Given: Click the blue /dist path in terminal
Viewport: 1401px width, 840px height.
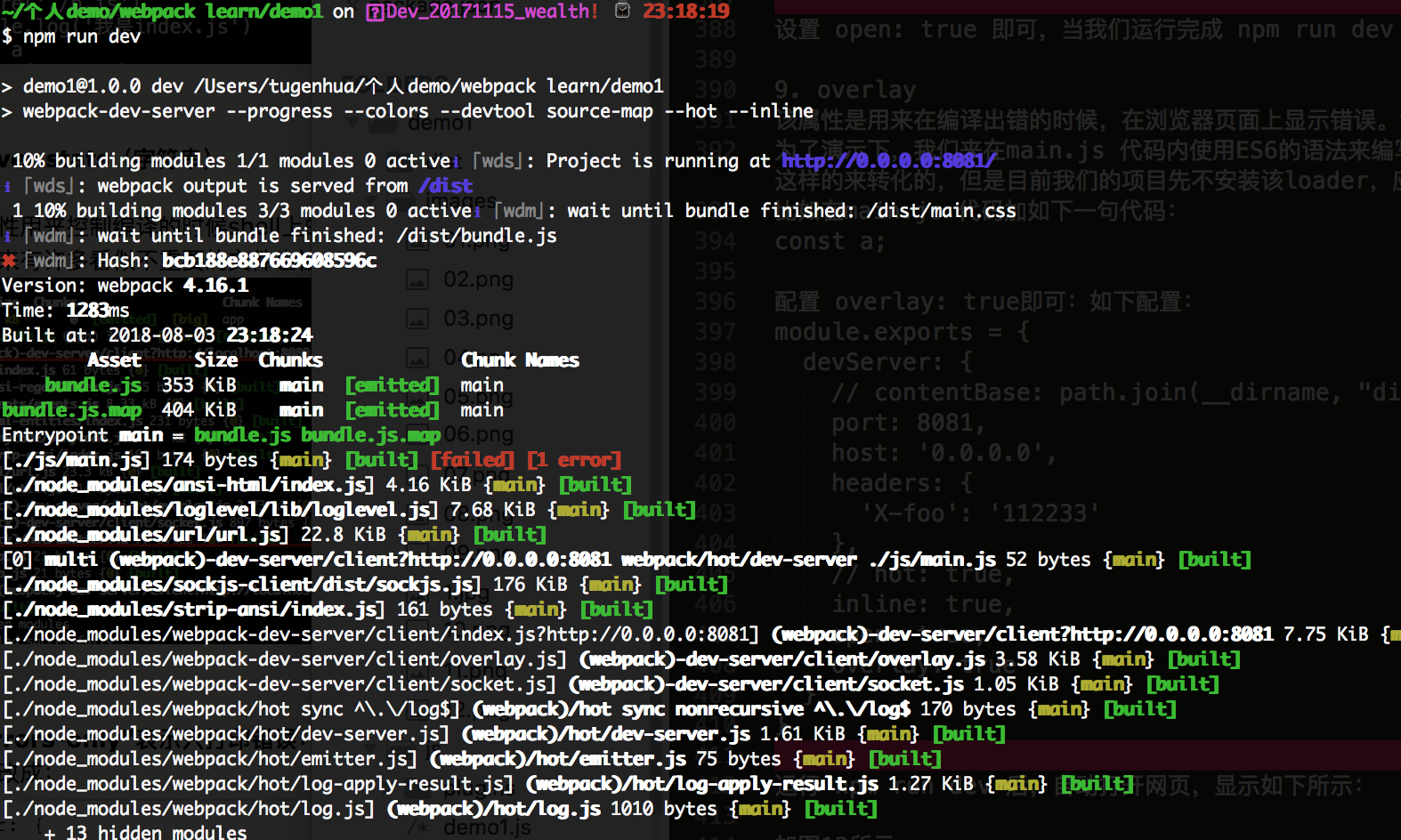Looking at the screenshot, I should point(445,186).
